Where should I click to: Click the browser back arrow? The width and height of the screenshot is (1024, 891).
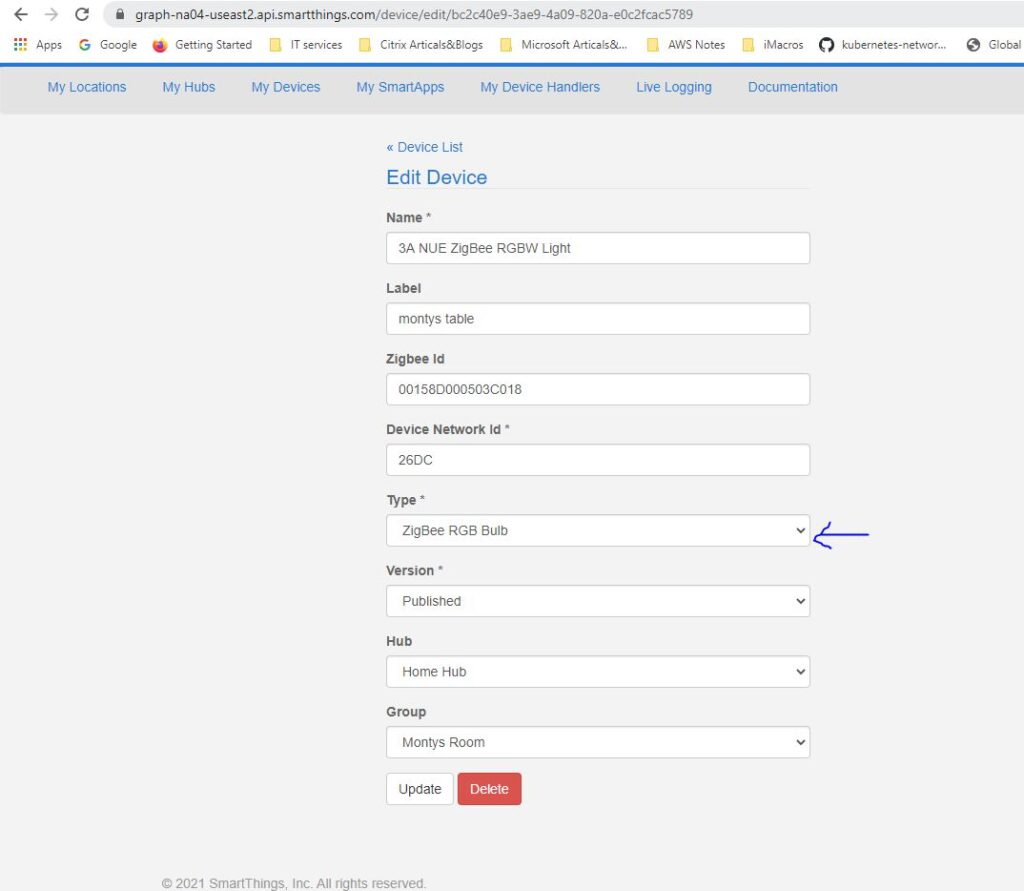(x=21, y=14)
